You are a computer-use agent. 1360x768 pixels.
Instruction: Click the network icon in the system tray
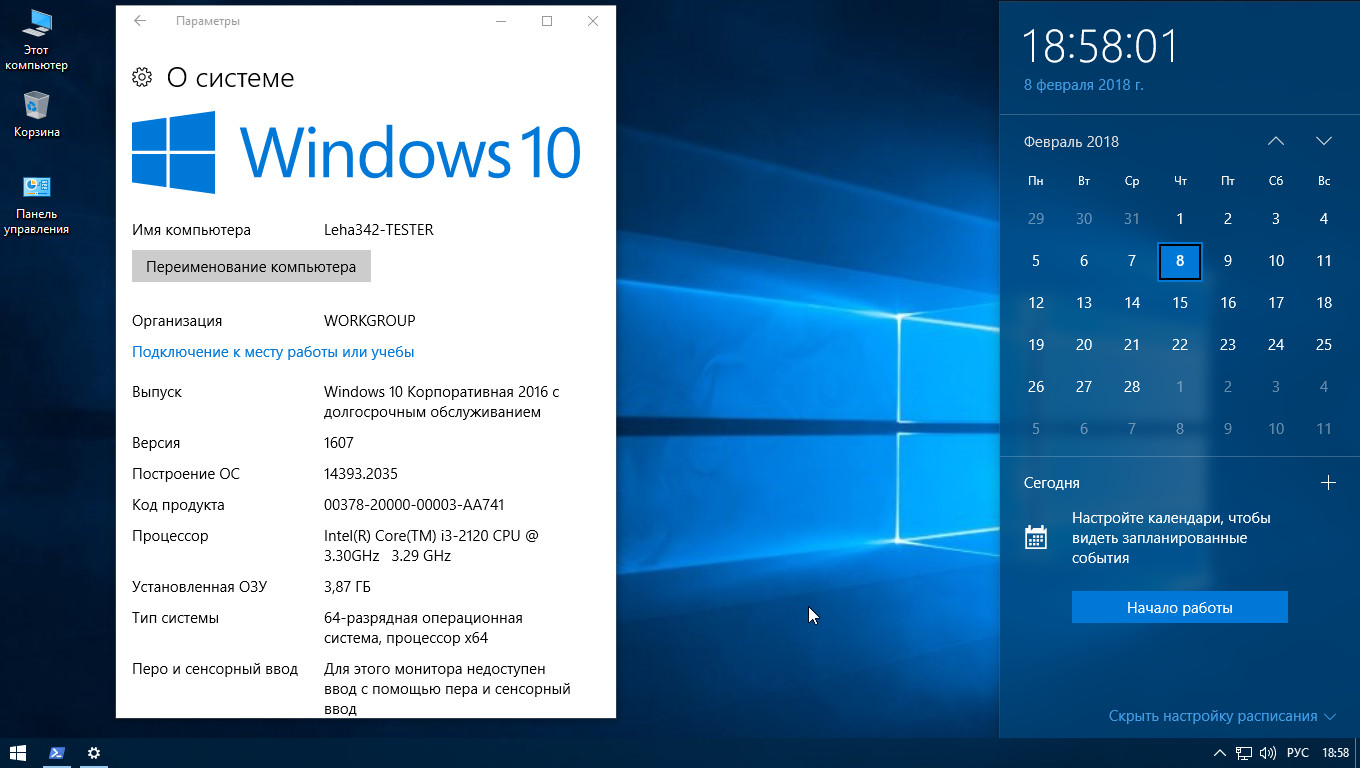point(1244,753)
